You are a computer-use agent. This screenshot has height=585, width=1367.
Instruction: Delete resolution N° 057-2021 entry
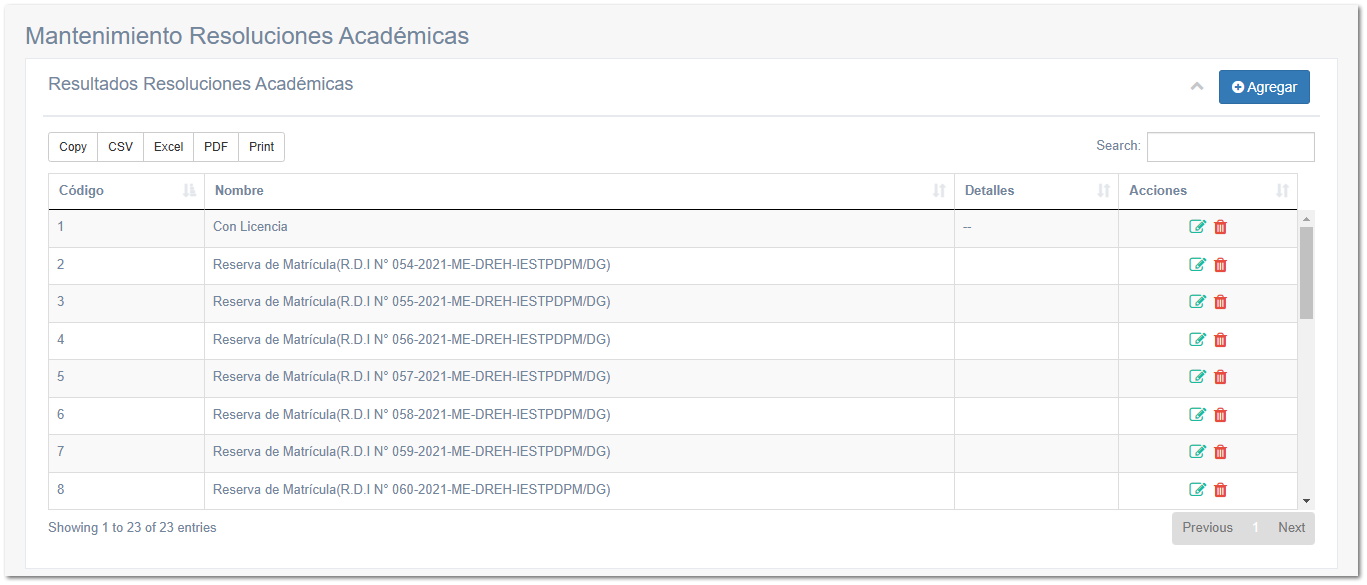point(1220,376)
